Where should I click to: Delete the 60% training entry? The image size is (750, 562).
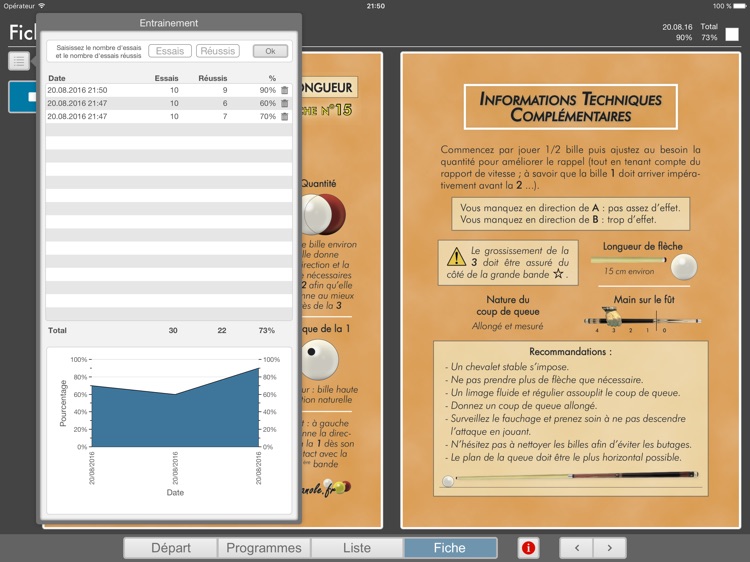point(285,103)
